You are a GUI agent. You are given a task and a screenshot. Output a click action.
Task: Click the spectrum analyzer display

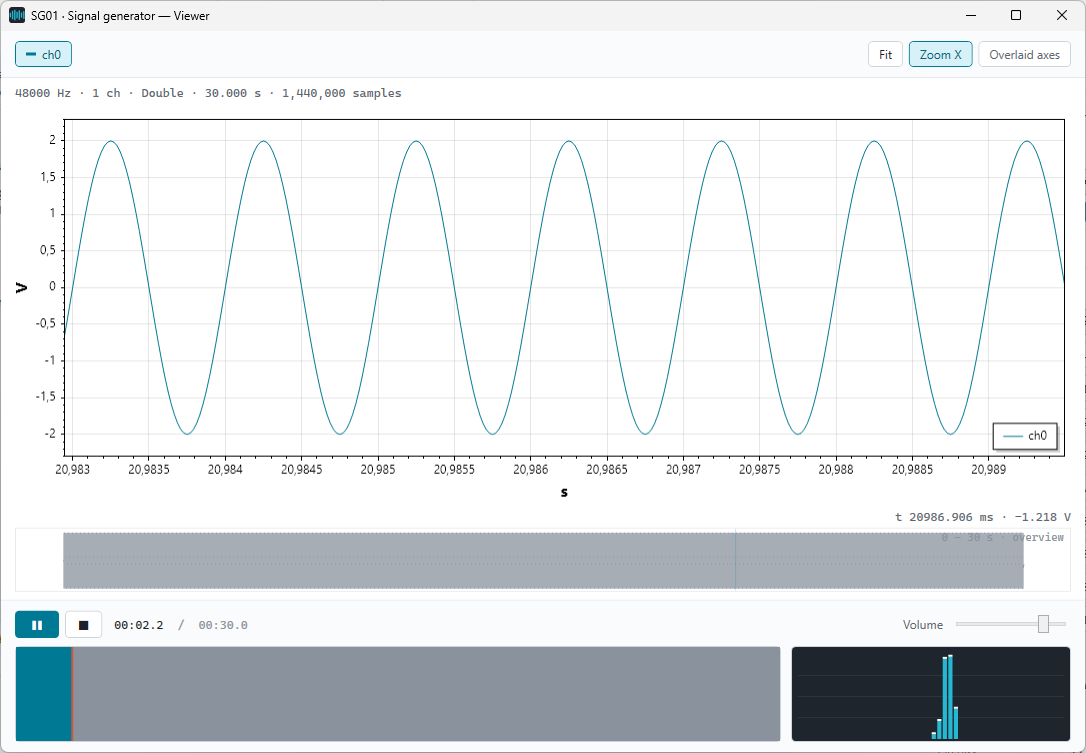pos(931,694)
